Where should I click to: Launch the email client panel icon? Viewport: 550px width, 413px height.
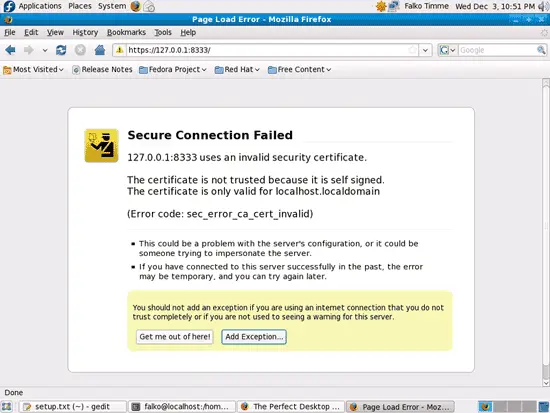149,6
